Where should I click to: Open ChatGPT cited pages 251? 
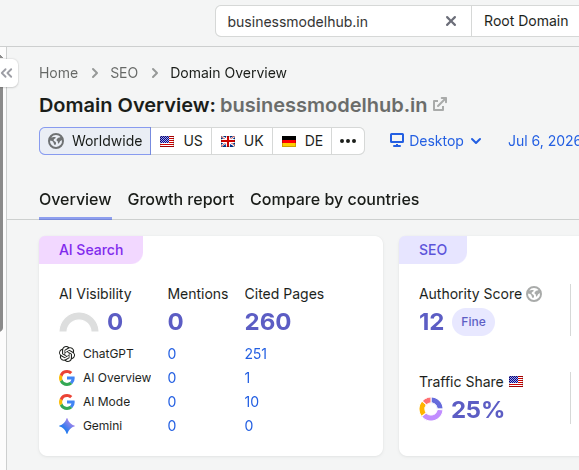point(256,354)
